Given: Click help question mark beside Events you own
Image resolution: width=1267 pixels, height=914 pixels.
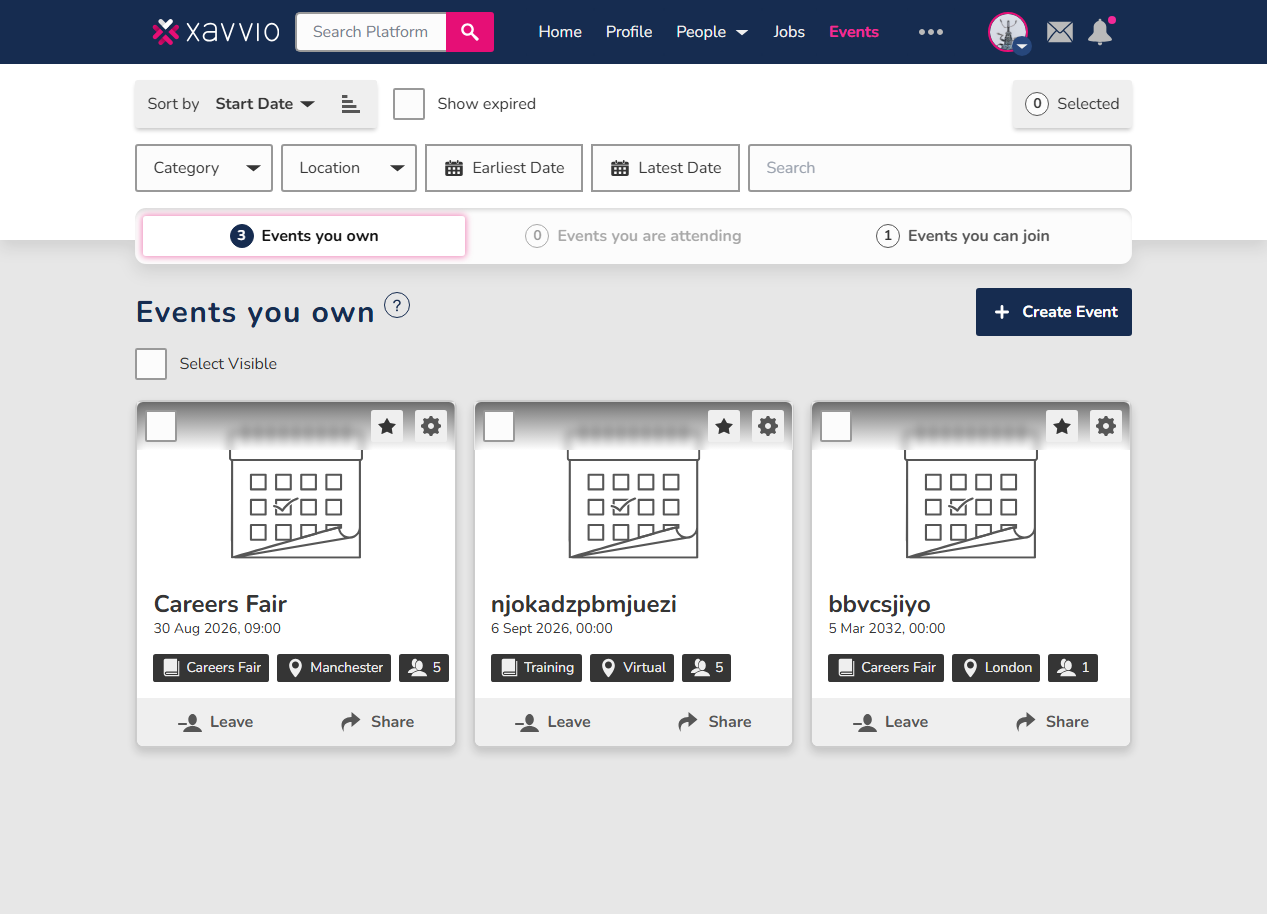Looking at the screenshot, I should coord(397,306).
